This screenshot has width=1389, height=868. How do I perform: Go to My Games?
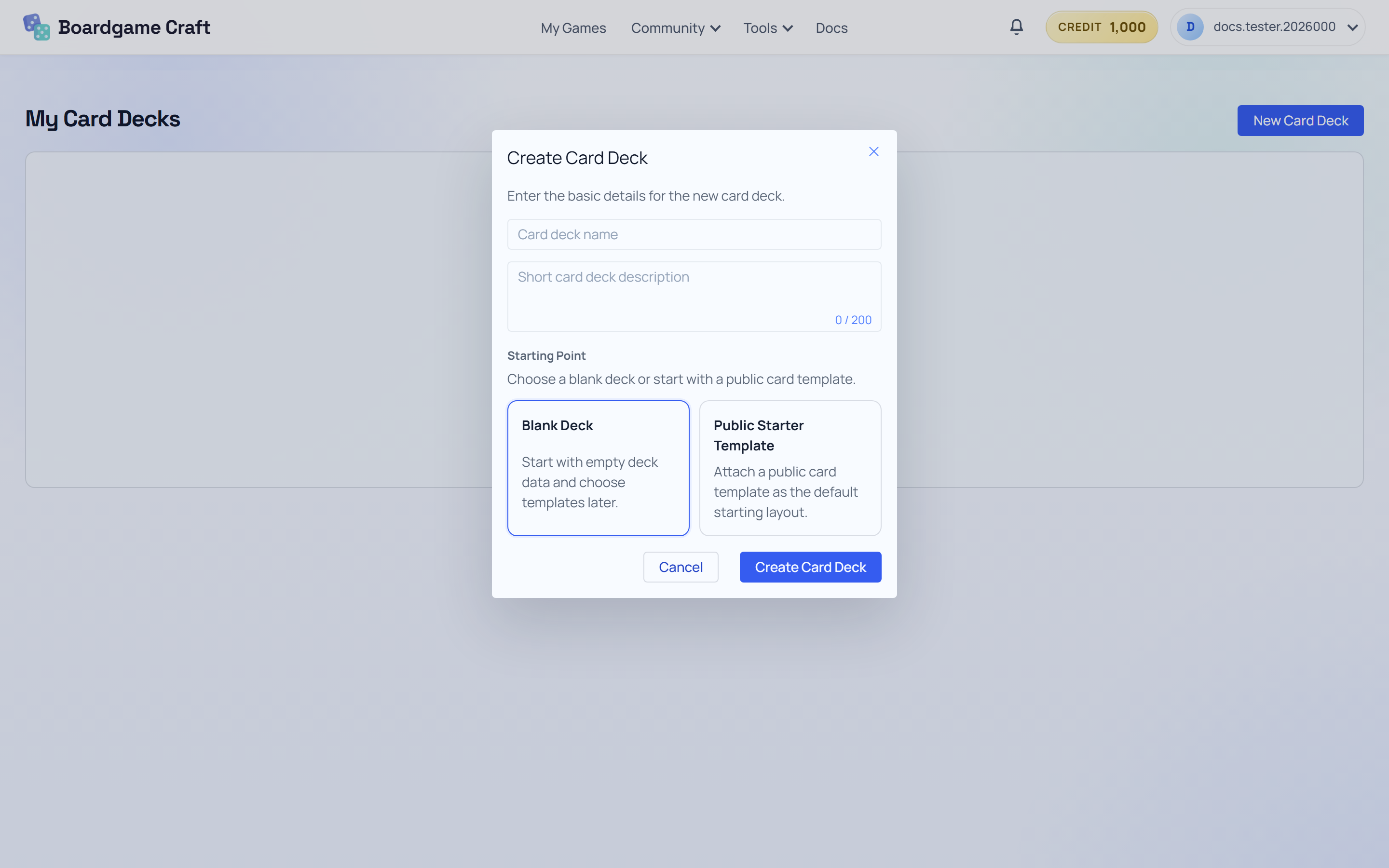coord(573,28)
